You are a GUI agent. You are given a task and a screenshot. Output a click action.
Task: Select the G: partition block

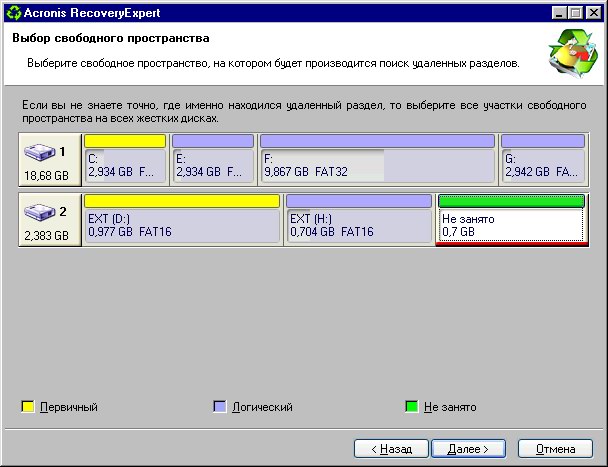(542, 165)
